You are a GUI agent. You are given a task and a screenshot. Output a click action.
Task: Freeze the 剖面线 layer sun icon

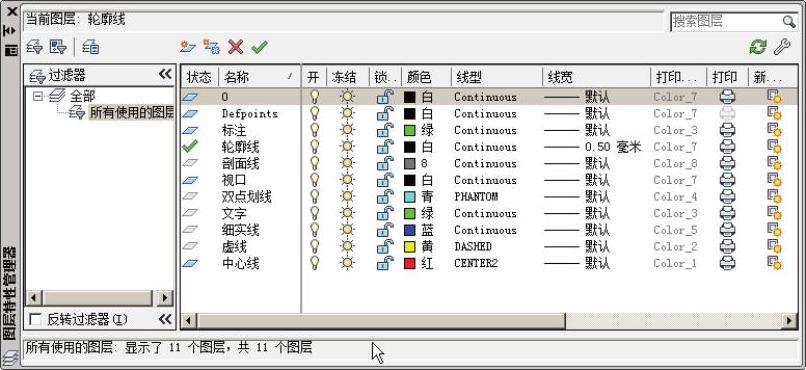click(x=348, y=163)
